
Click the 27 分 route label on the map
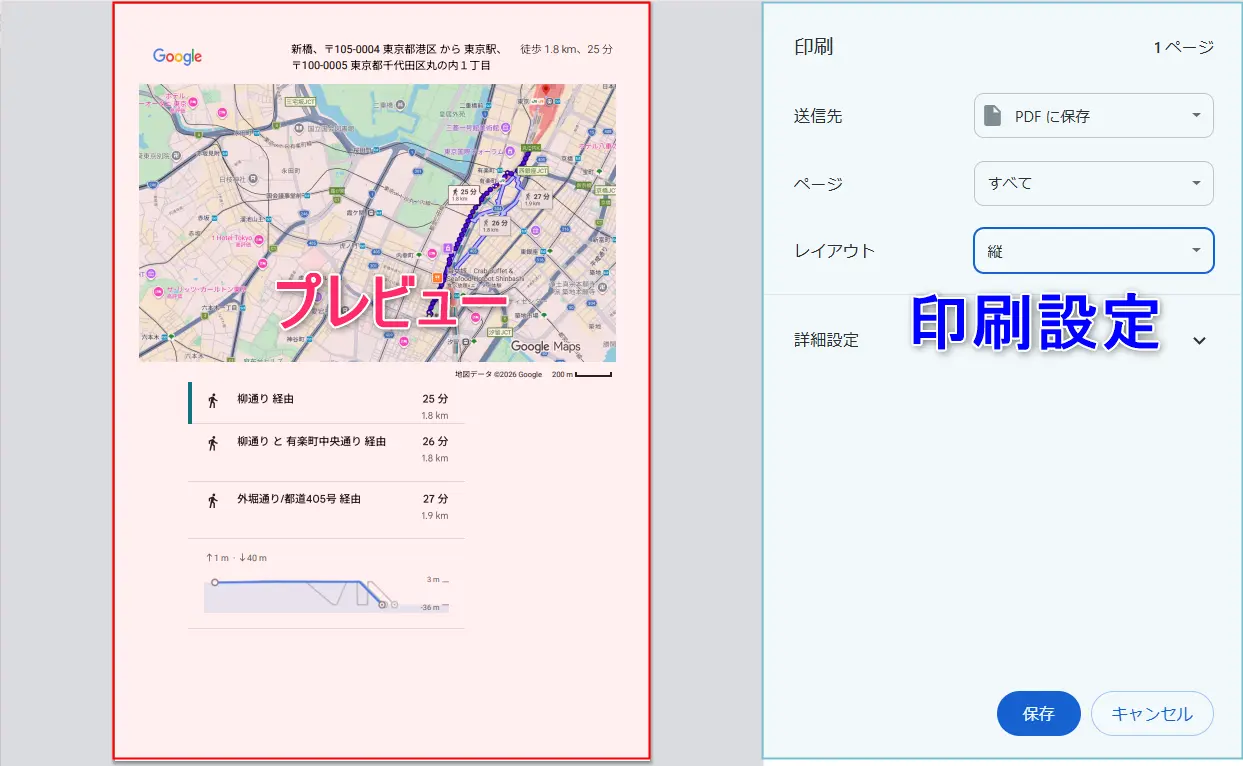coord(537,199)
